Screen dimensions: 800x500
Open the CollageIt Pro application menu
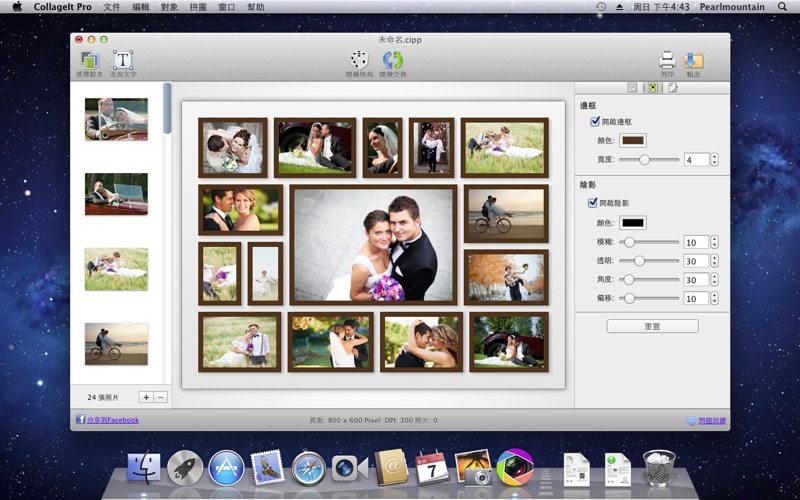63,7
